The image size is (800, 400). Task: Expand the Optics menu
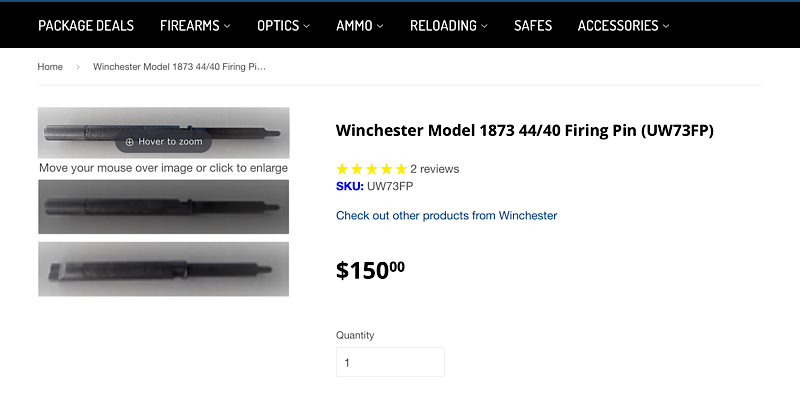(283, 25)
